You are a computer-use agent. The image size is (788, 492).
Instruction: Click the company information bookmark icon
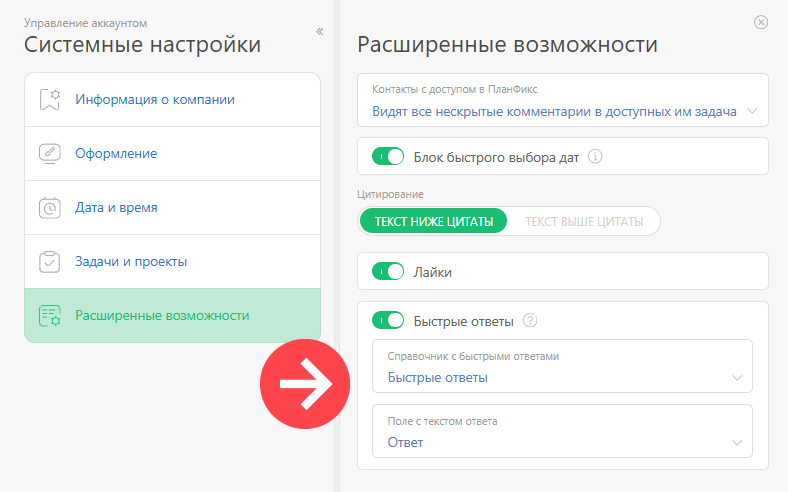[50, 100]
